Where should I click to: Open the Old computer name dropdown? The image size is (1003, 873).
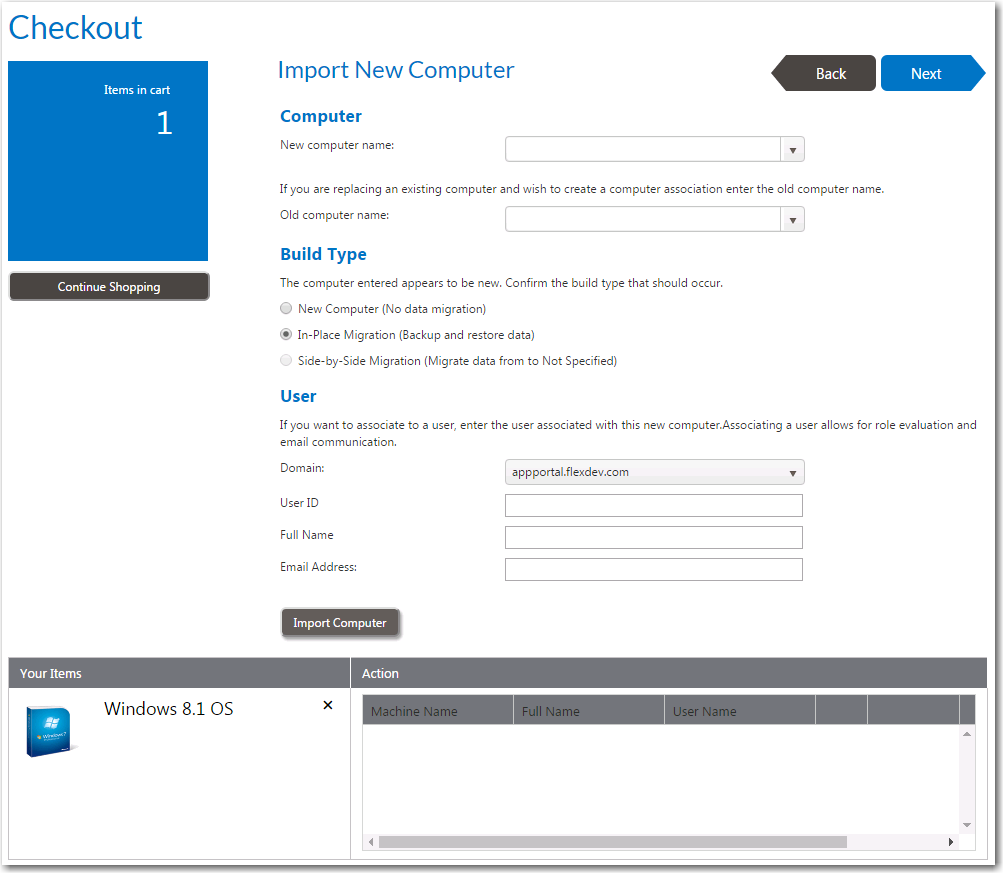click(x=792, y=218)
